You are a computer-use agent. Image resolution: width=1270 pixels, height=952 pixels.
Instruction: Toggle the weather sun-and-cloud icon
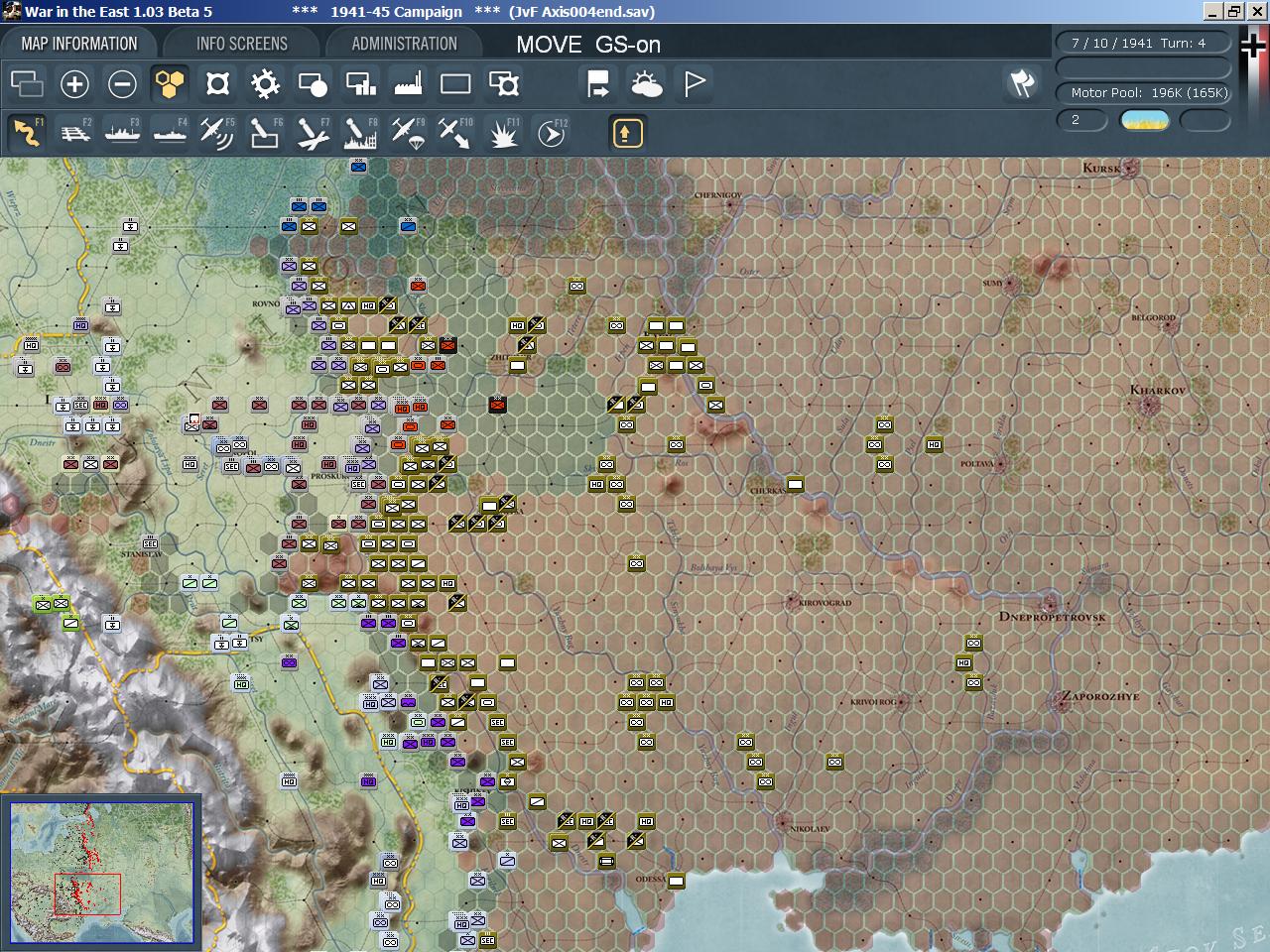point(646,84)
